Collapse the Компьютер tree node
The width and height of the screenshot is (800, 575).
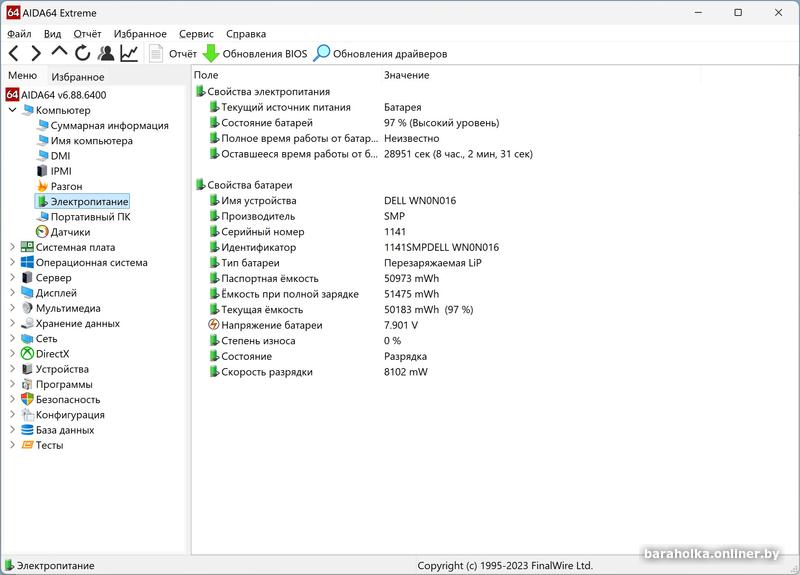12,110
